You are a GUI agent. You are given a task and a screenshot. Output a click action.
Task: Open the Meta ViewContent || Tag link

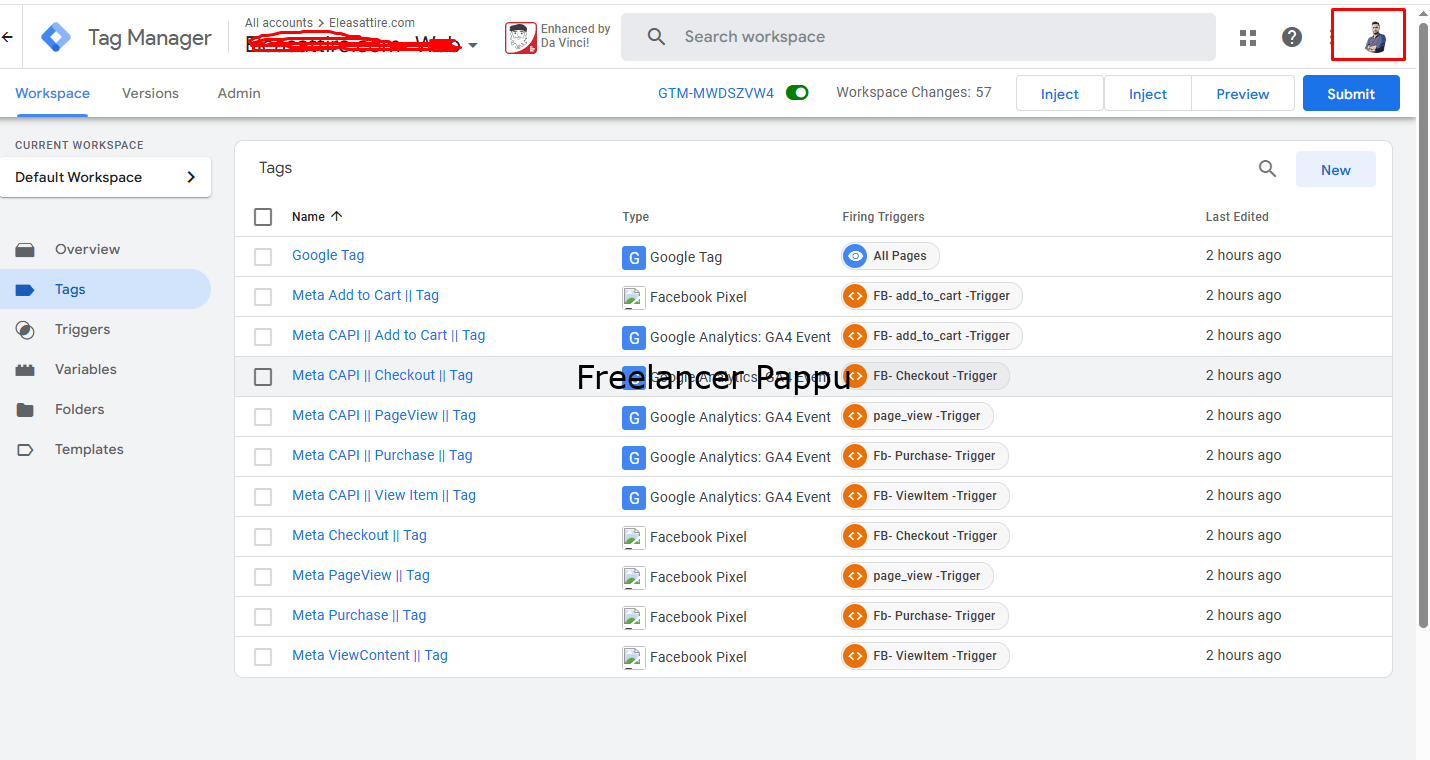[x=370, y=655]
